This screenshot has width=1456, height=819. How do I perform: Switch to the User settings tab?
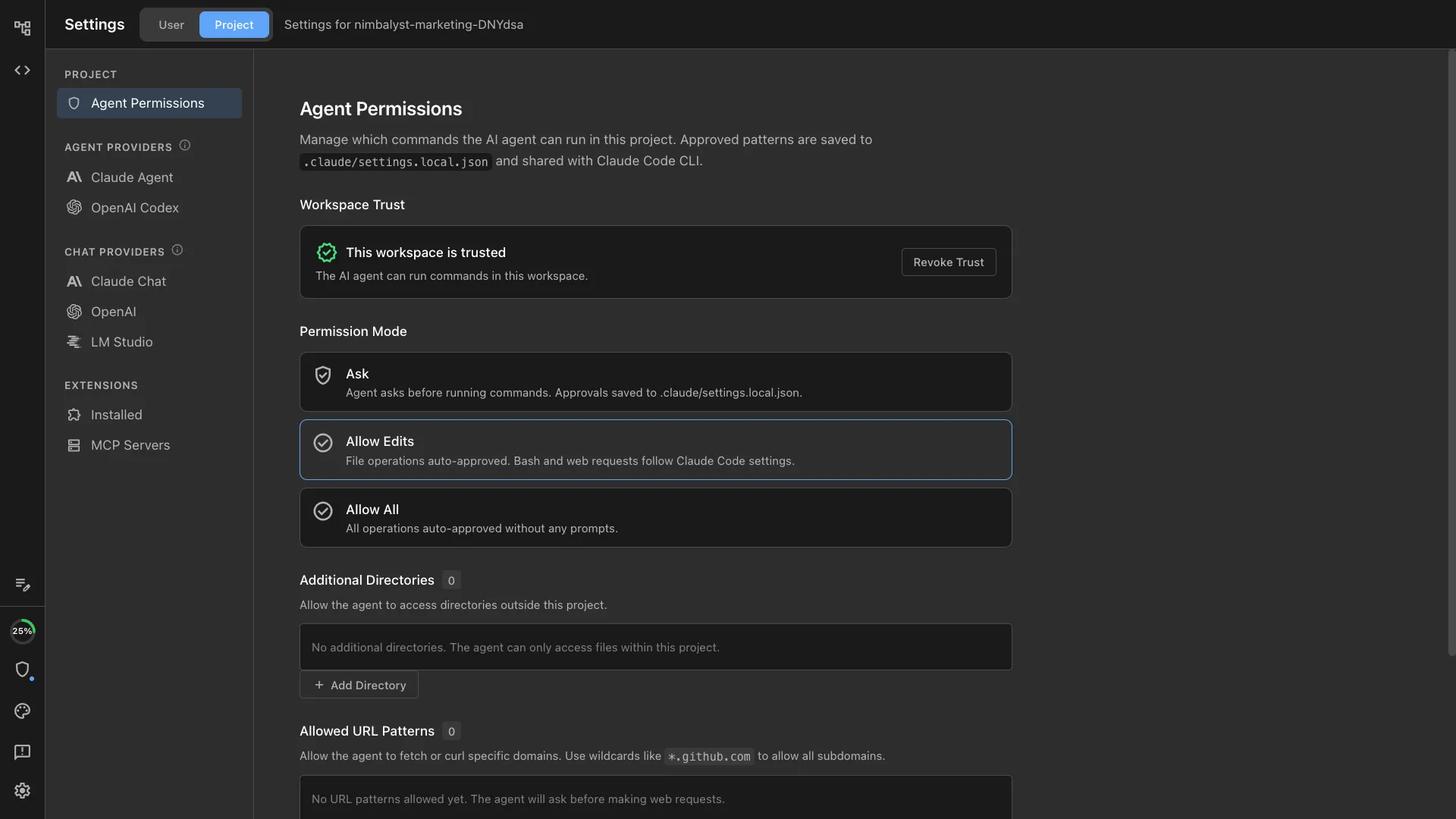171,24
